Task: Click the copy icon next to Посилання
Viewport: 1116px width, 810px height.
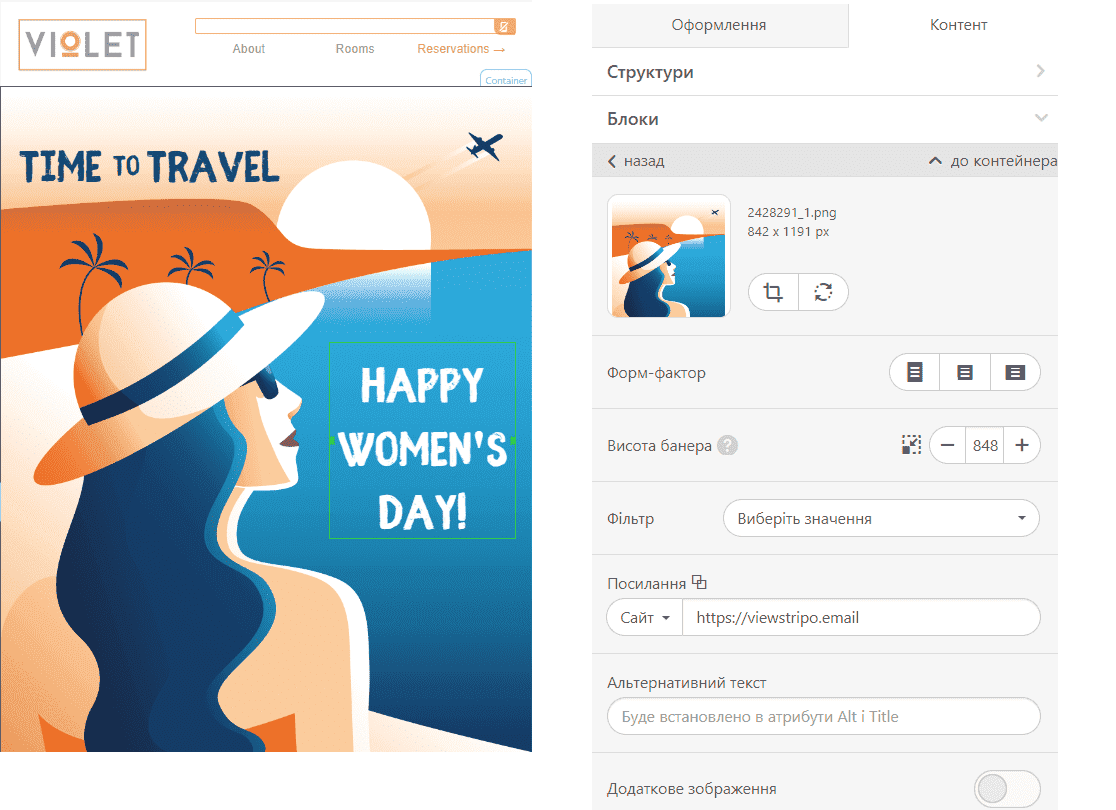Action: tap(699, 583)
